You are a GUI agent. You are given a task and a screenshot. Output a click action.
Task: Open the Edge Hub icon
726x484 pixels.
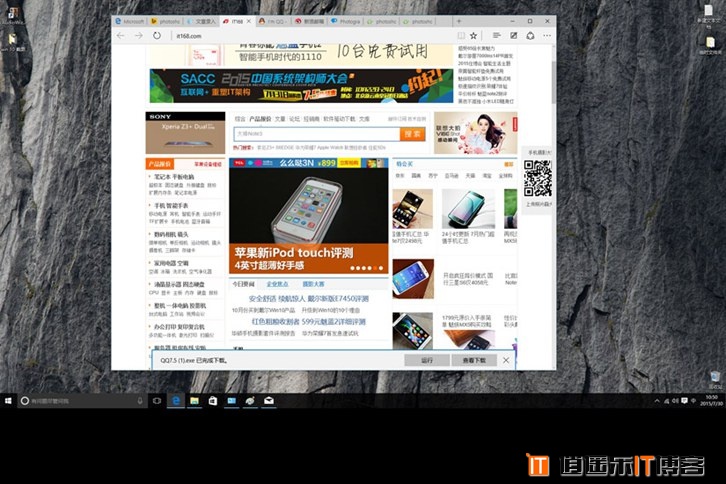(x=496, y=36)
